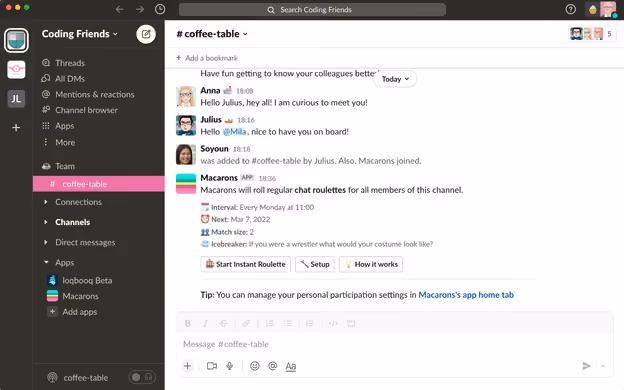Expand the Direct messages section
Viewport: 624px width, 390px height.
click(x=46, y=242)
